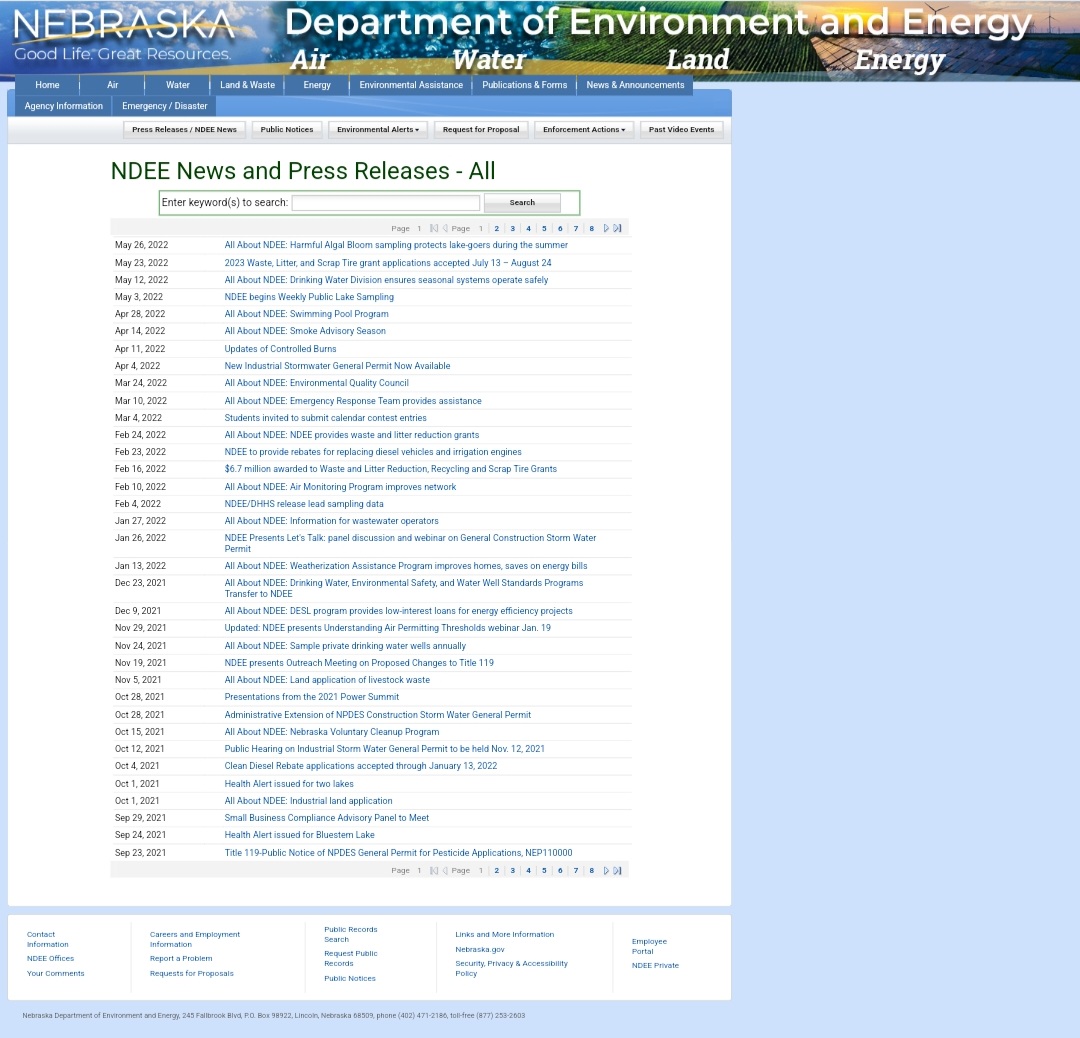Open DESL program low-interest loans article
This screenshot has height=1038, width=1080.
pos(398,611)
